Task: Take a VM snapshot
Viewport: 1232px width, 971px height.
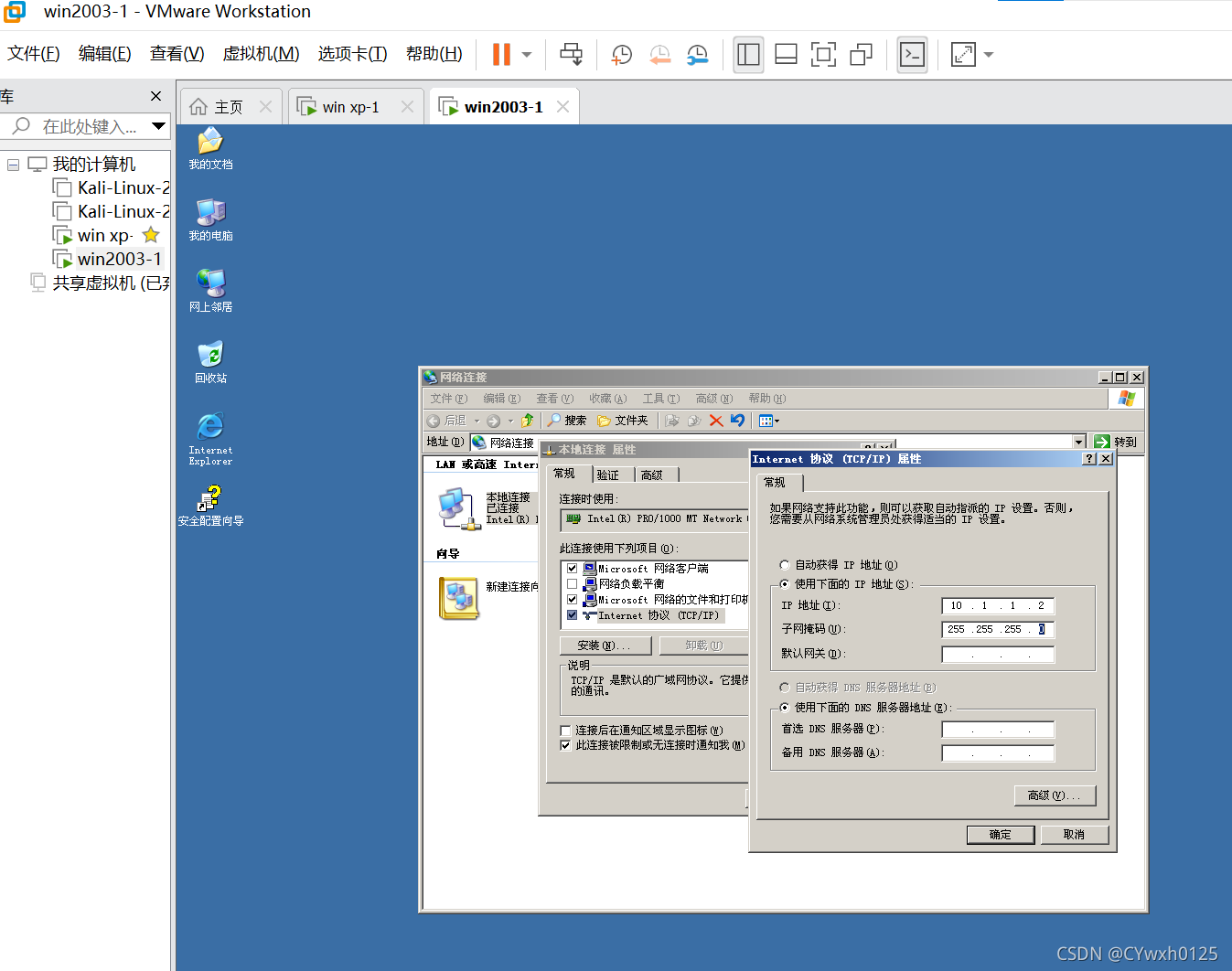Action: (622, 55)
